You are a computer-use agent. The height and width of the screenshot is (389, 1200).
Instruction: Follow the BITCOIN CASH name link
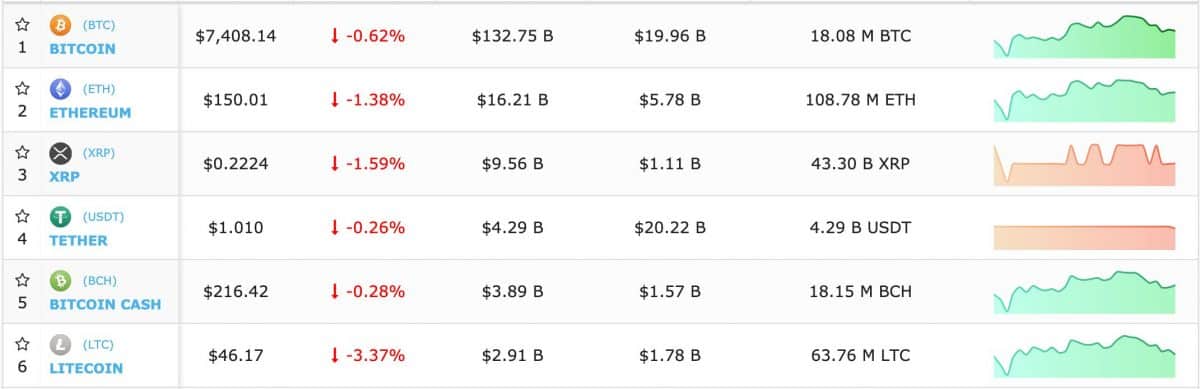pos(105,304)
